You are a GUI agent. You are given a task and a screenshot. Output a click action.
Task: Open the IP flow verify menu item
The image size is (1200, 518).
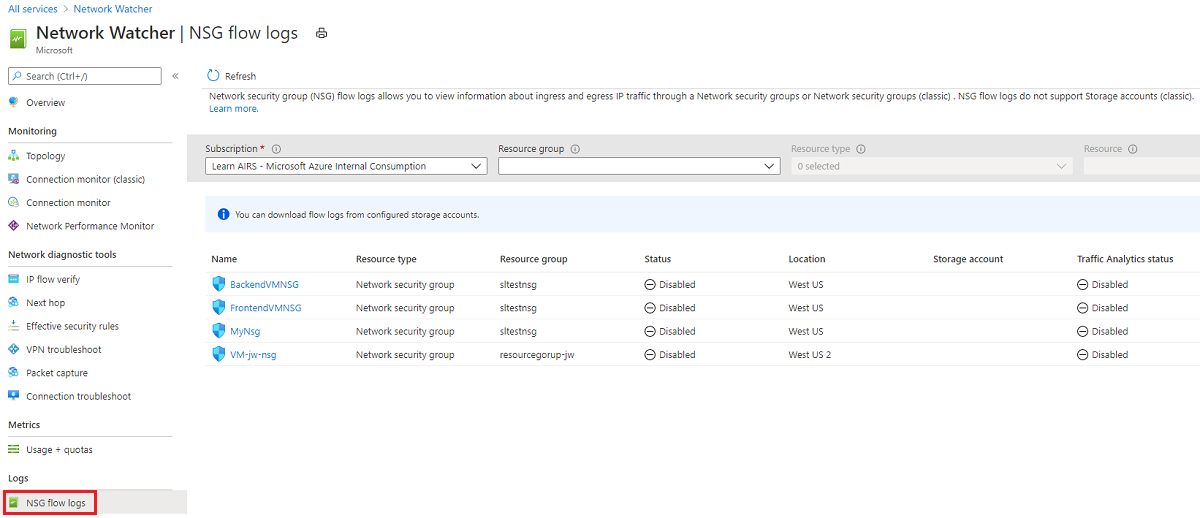(x=53, y=280)
